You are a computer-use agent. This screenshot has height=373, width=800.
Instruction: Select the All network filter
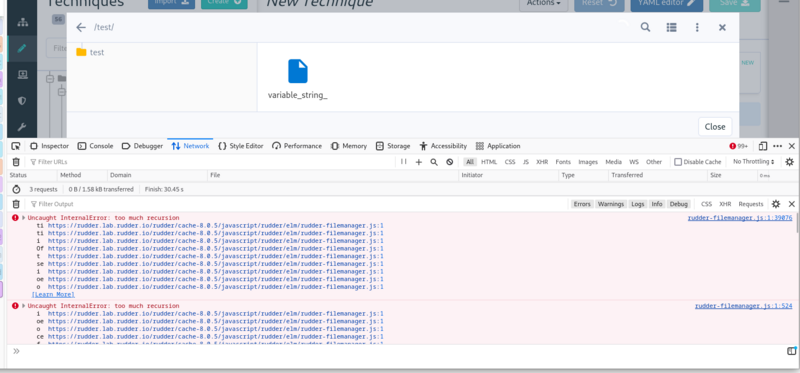470,162
